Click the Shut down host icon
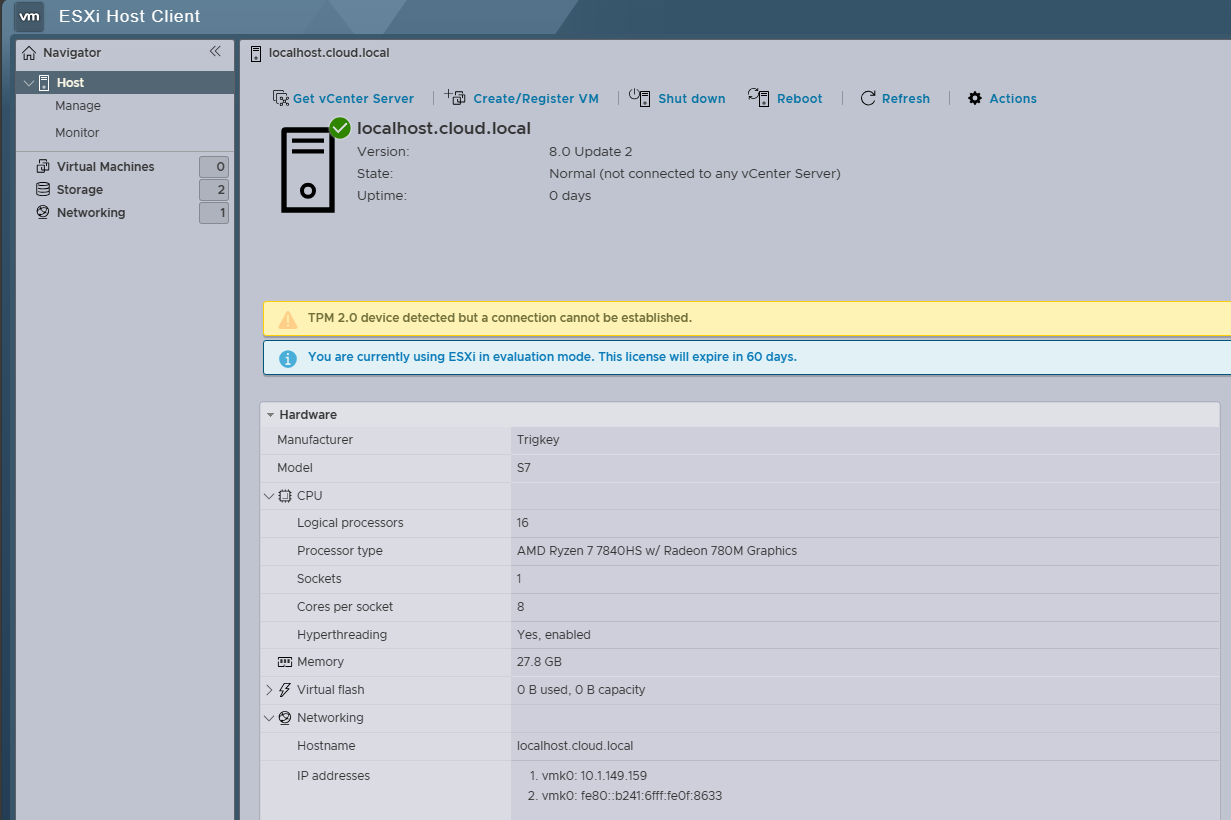 click(x=638, y=97)
